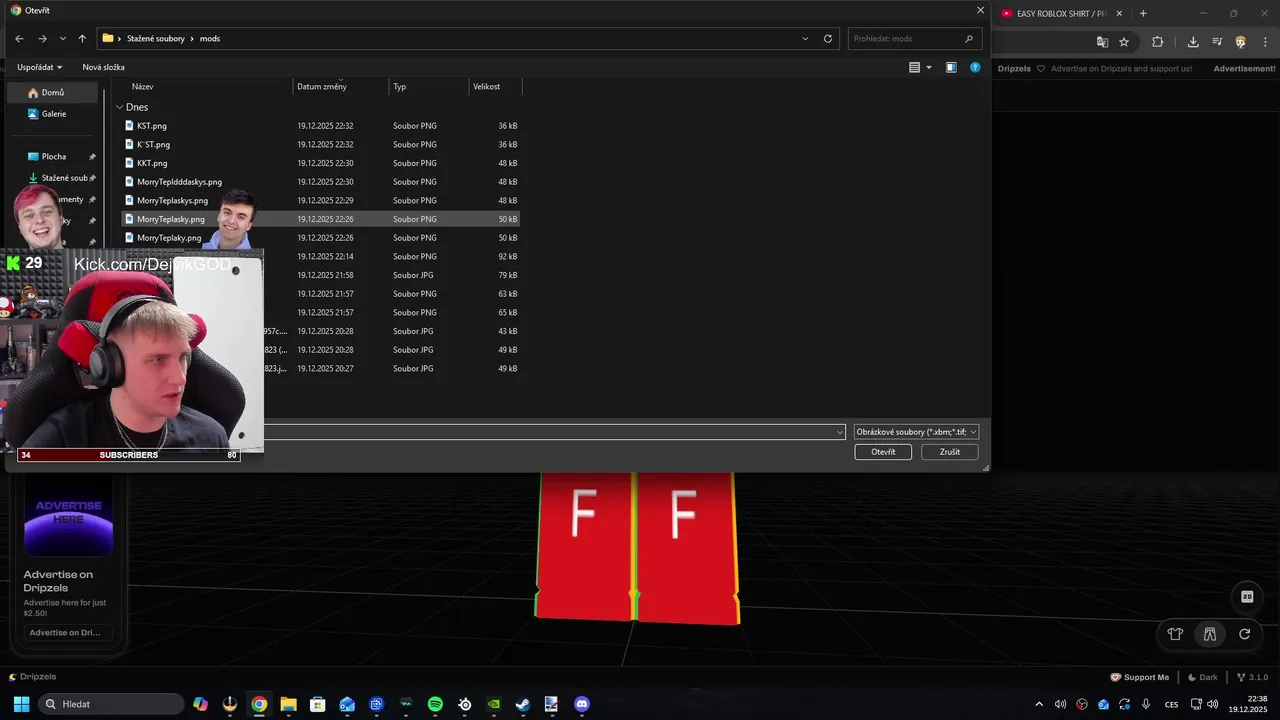The width and height of the screenshot is (1280, 720).
Task: Click the Back arrow in file dialog
Action: coord(19,39)
